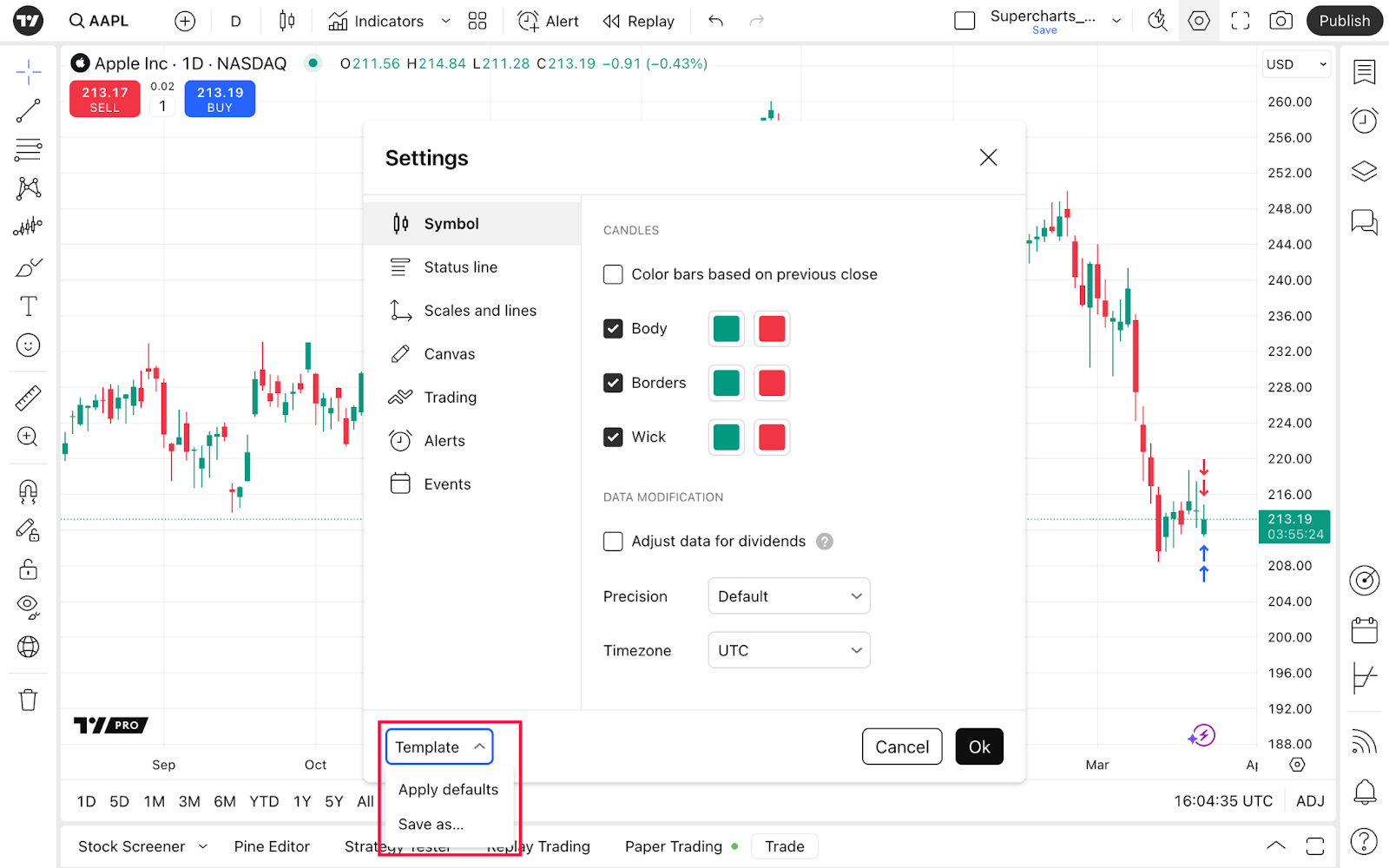Screen dimensions: 1389x868
Task: Open the USD currency dropdown
Action: click(x=1296, y=64)
